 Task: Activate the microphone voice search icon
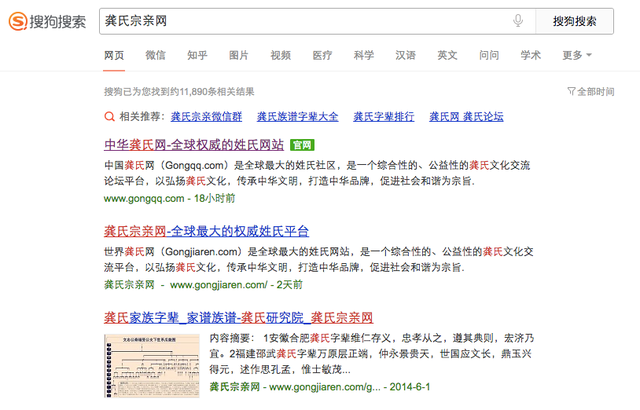518,21
